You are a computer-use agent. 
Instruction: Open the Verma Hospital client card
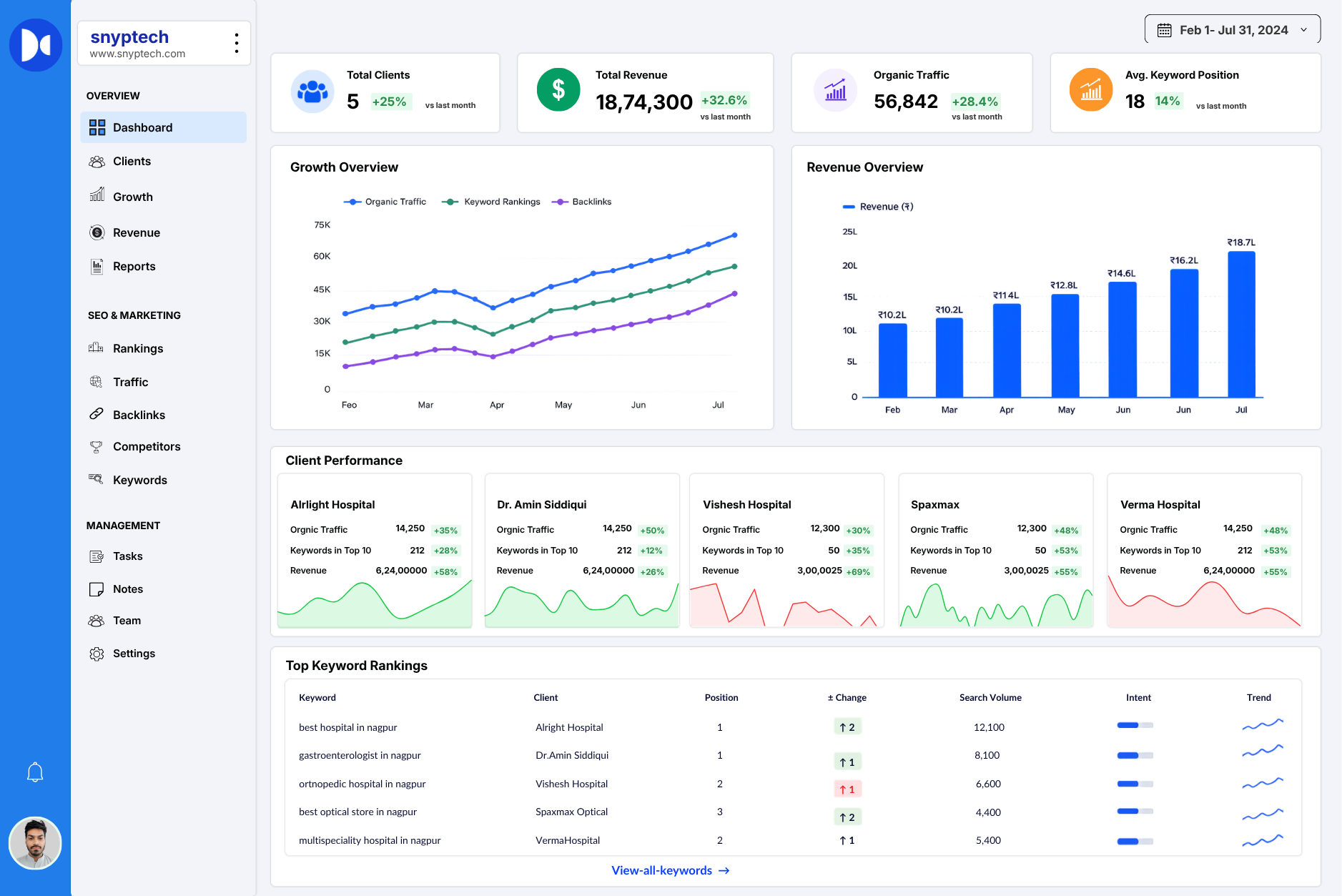click(x=1204, y=551)
